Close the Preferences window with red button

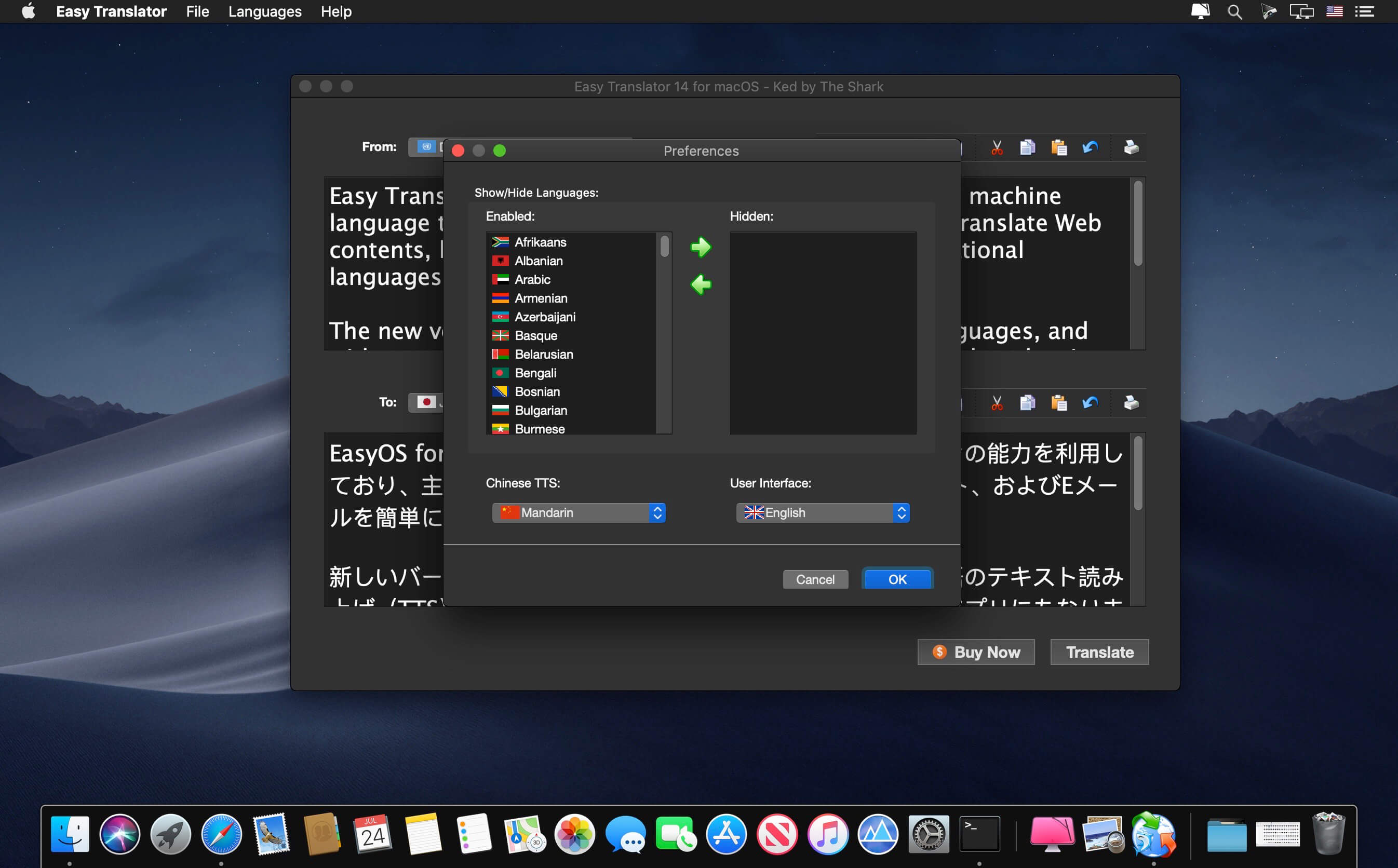click(x=458, y=151)
